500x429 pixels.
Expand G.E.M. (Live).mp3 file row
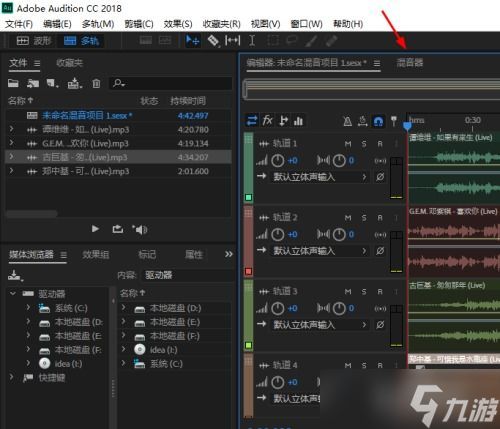click(x=11, y=143)
